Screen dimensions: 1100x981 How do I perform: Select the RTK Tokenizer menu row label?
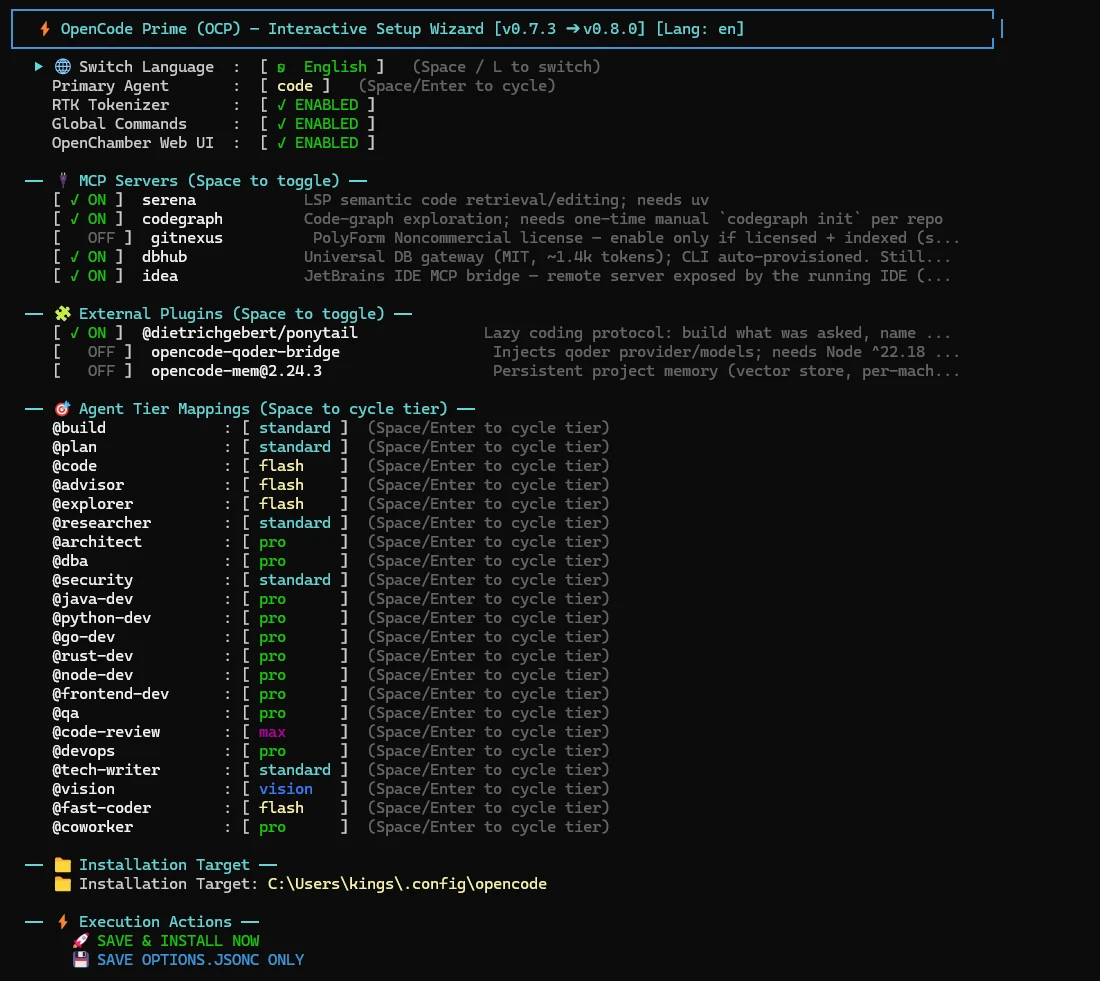(x=110, y=105)
